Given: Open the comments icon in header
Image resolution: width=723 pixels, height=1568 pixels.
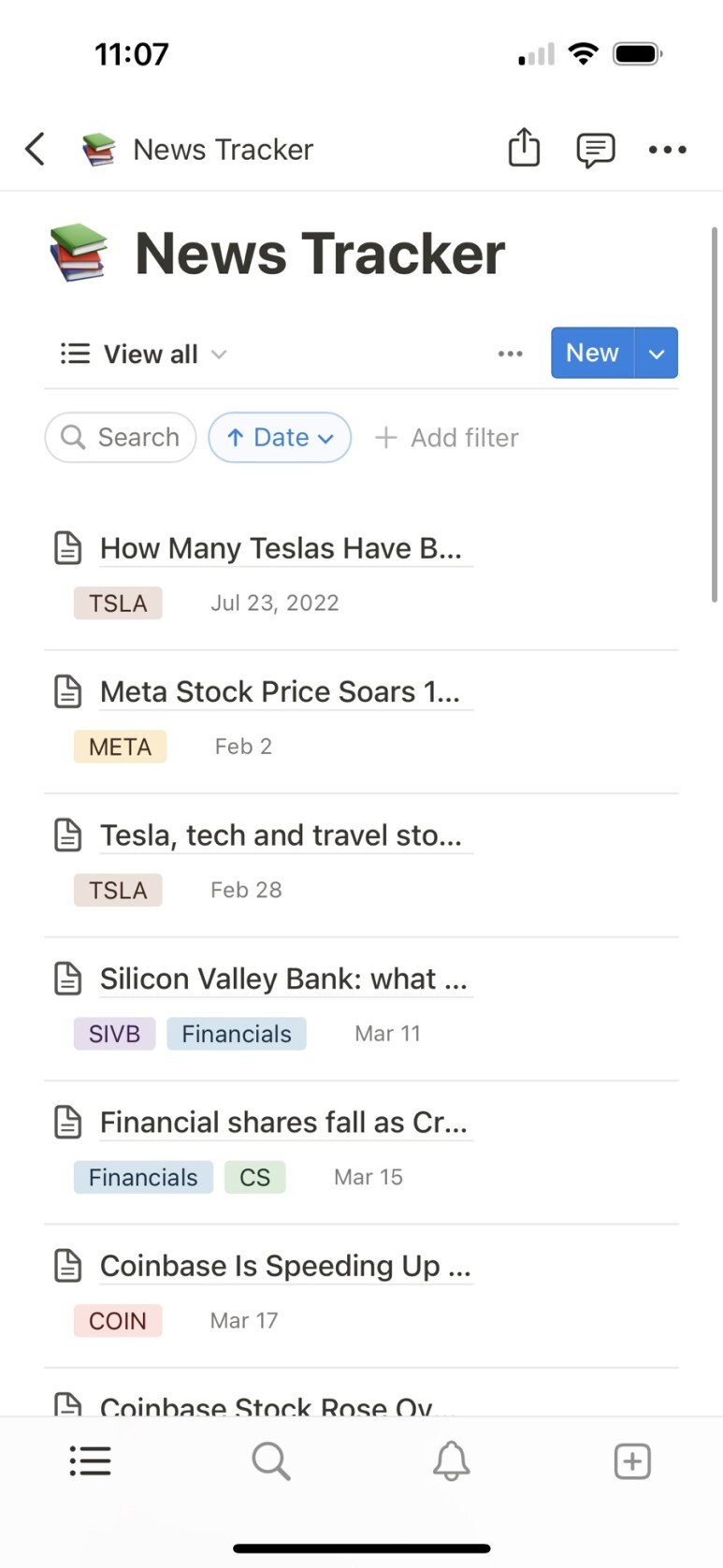Looking at the screenshot, I should pos(595,150).
